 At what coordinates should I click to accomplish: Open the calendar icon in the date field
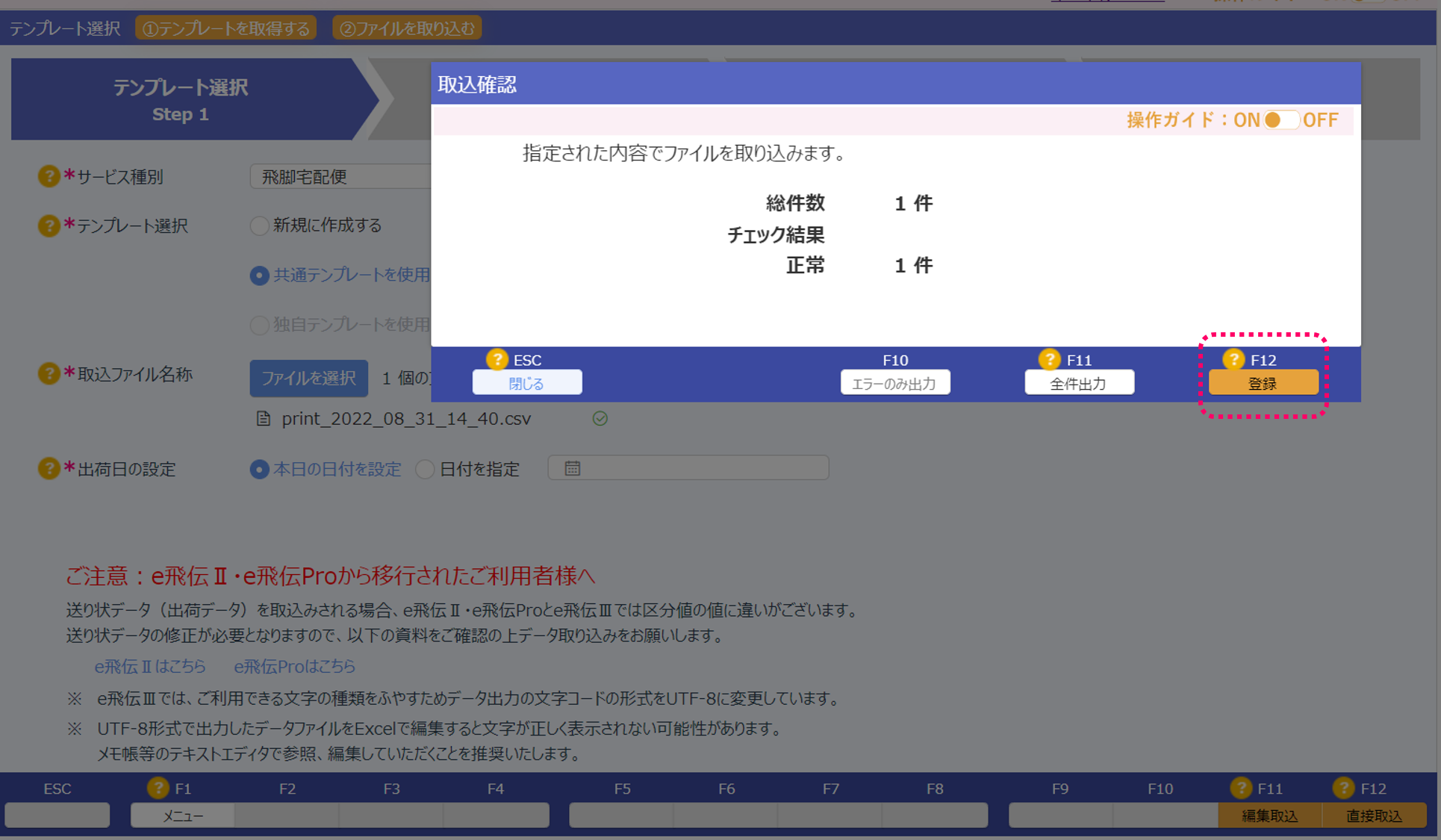[x=572, y=467]
